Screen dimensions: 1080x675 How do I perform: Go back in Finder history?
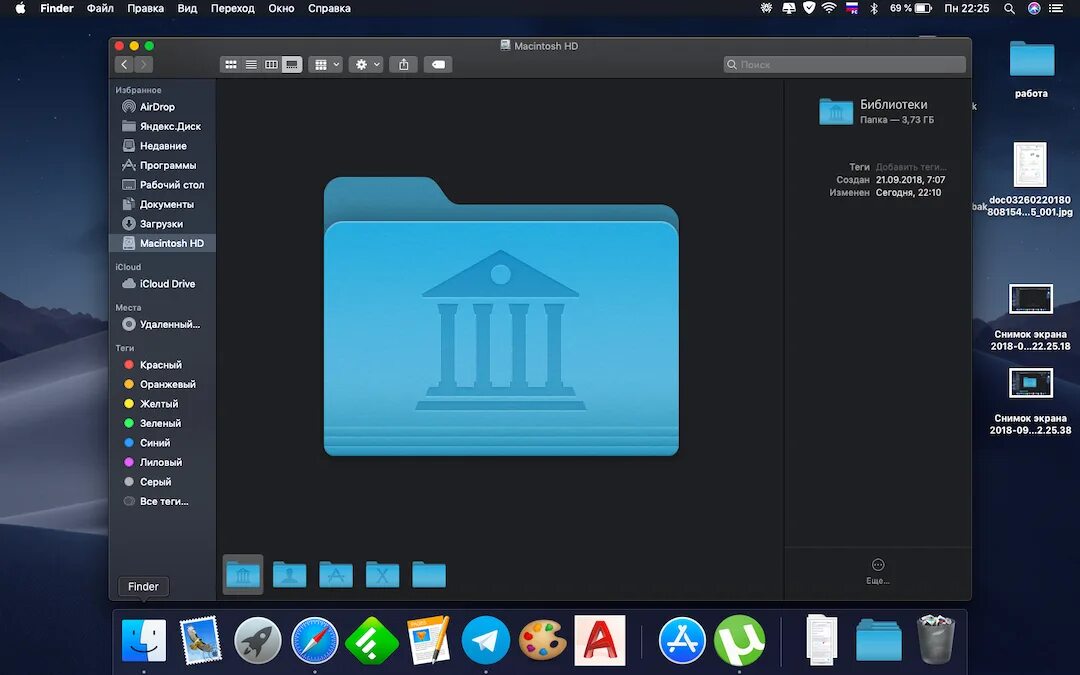[124, 65]
